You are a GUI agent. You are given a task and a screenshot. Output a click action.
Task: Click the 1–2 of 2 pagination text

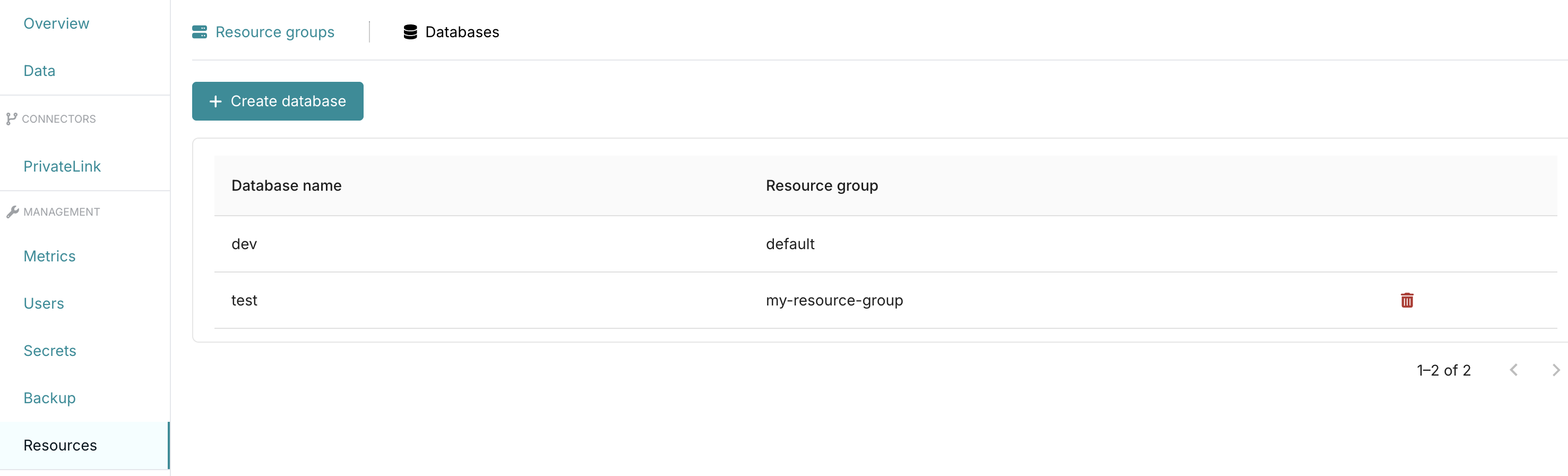1443,370
